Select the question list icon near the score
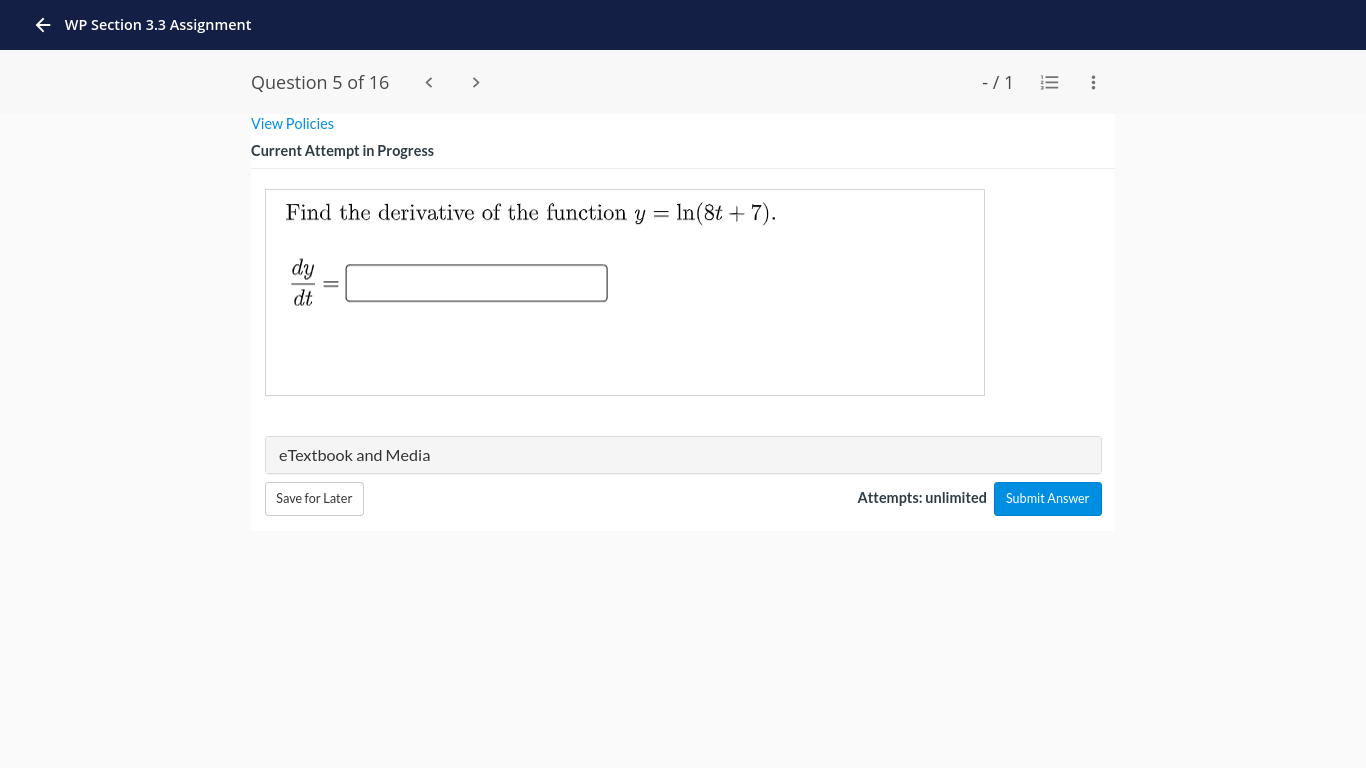Viewport: 1366px width, 768px height. 1049,82
